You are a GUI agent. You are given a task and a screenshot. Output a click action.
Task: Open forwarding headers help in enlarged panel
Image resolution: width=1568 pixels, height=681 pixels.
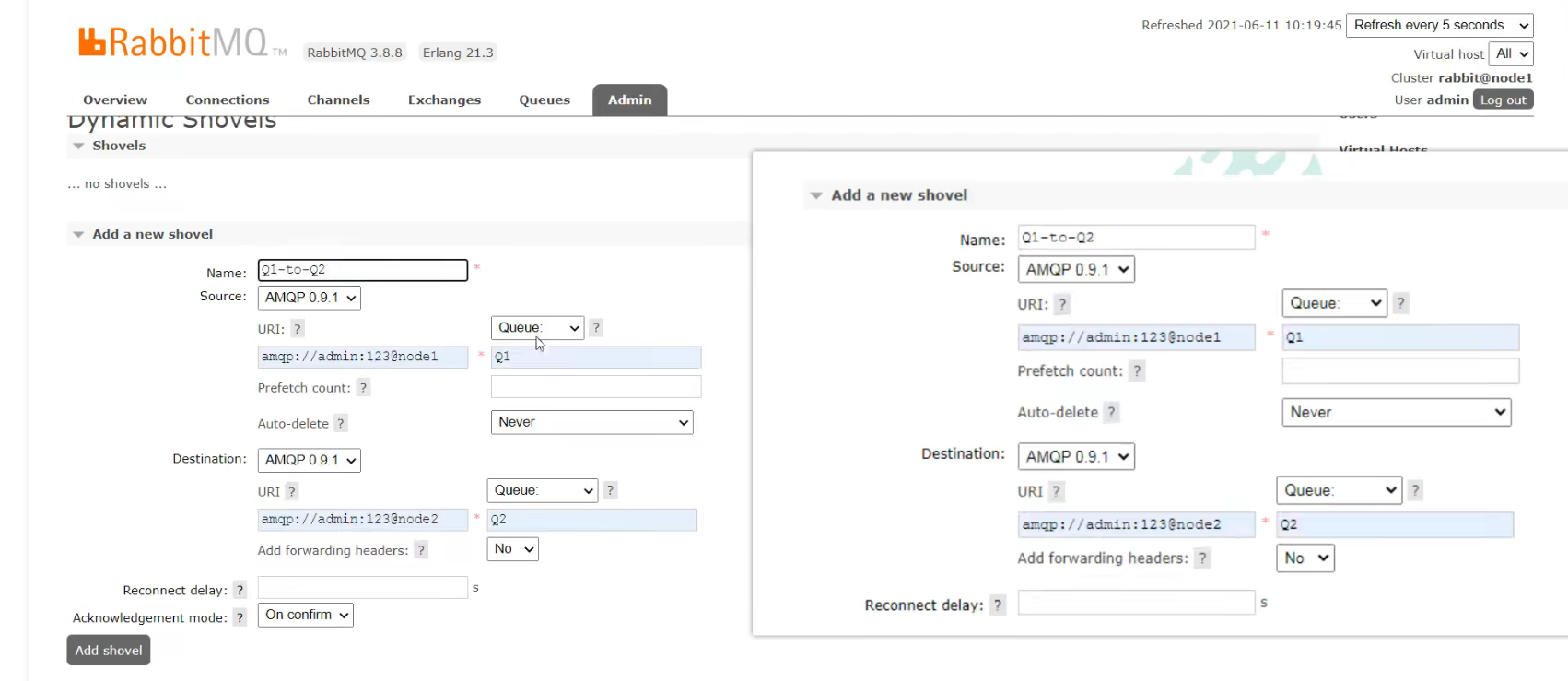click(1202, 558)
